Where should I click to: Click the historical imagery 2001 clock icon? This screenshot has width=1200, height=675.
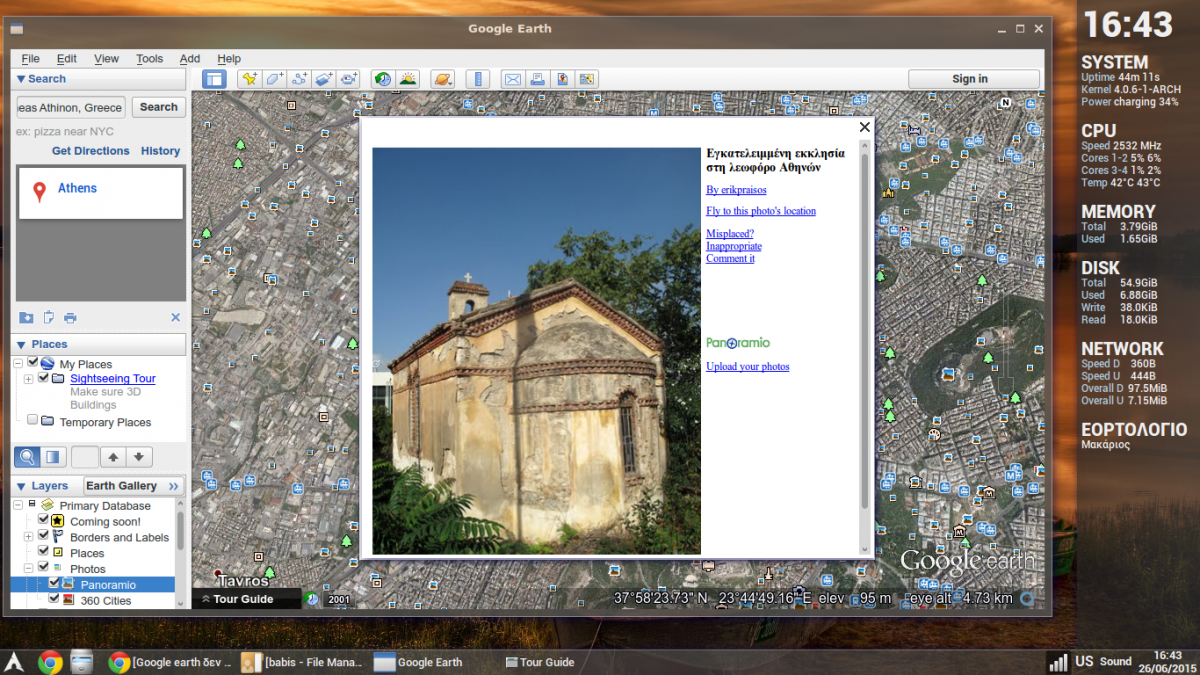[312, 599]
